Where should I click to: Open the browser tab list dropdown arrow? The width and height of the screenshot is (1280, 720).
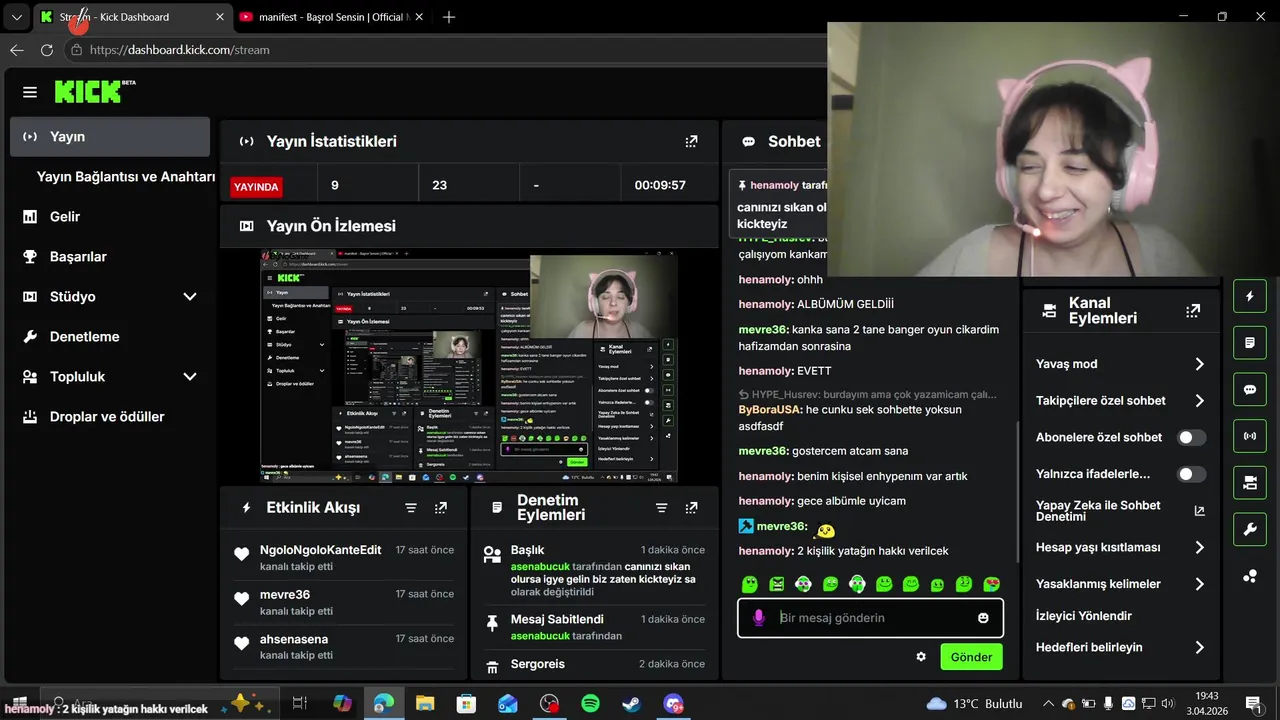coord(16,17)
